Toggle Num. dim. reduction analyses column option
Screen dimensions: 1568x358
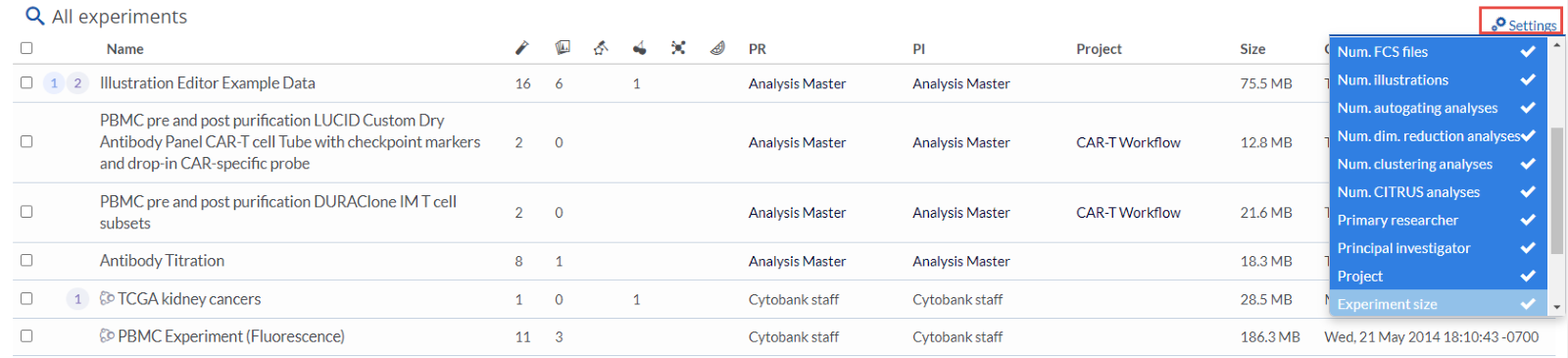1438,136
